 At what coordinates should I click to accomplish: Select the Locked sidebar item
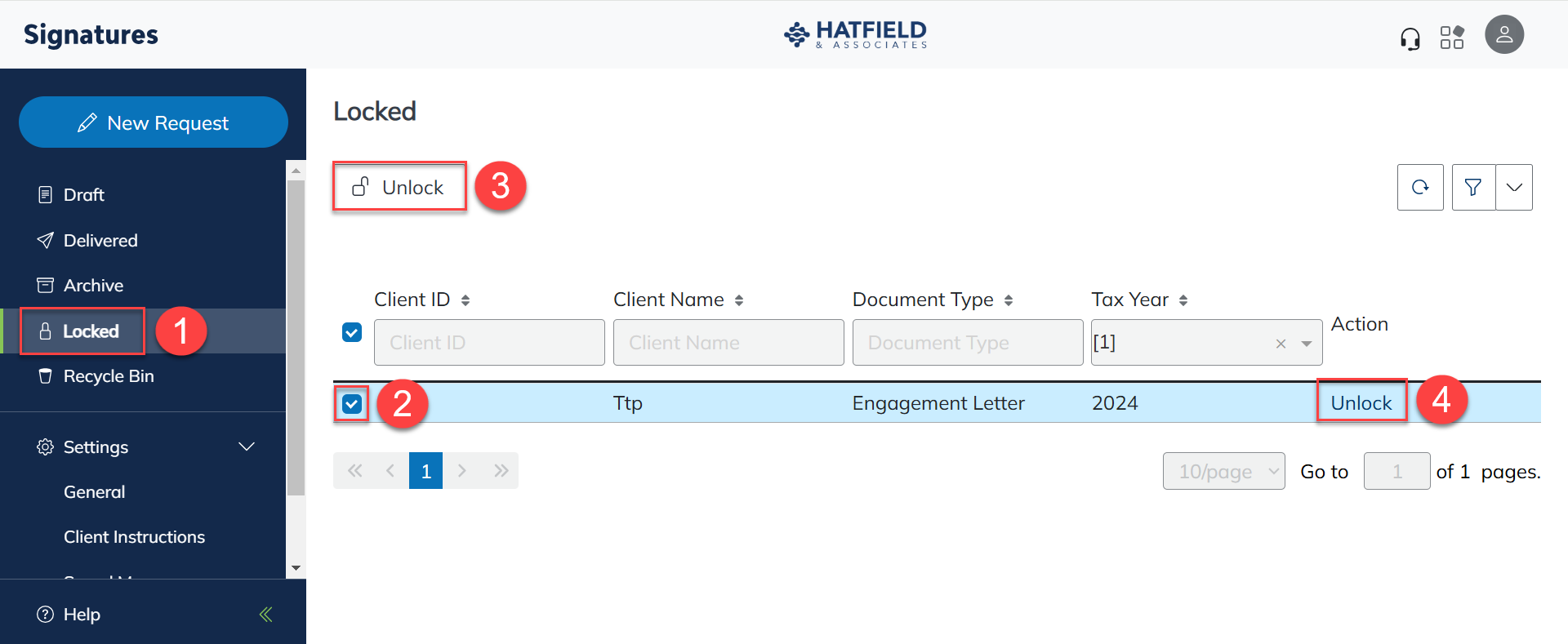tap(143, 331)
